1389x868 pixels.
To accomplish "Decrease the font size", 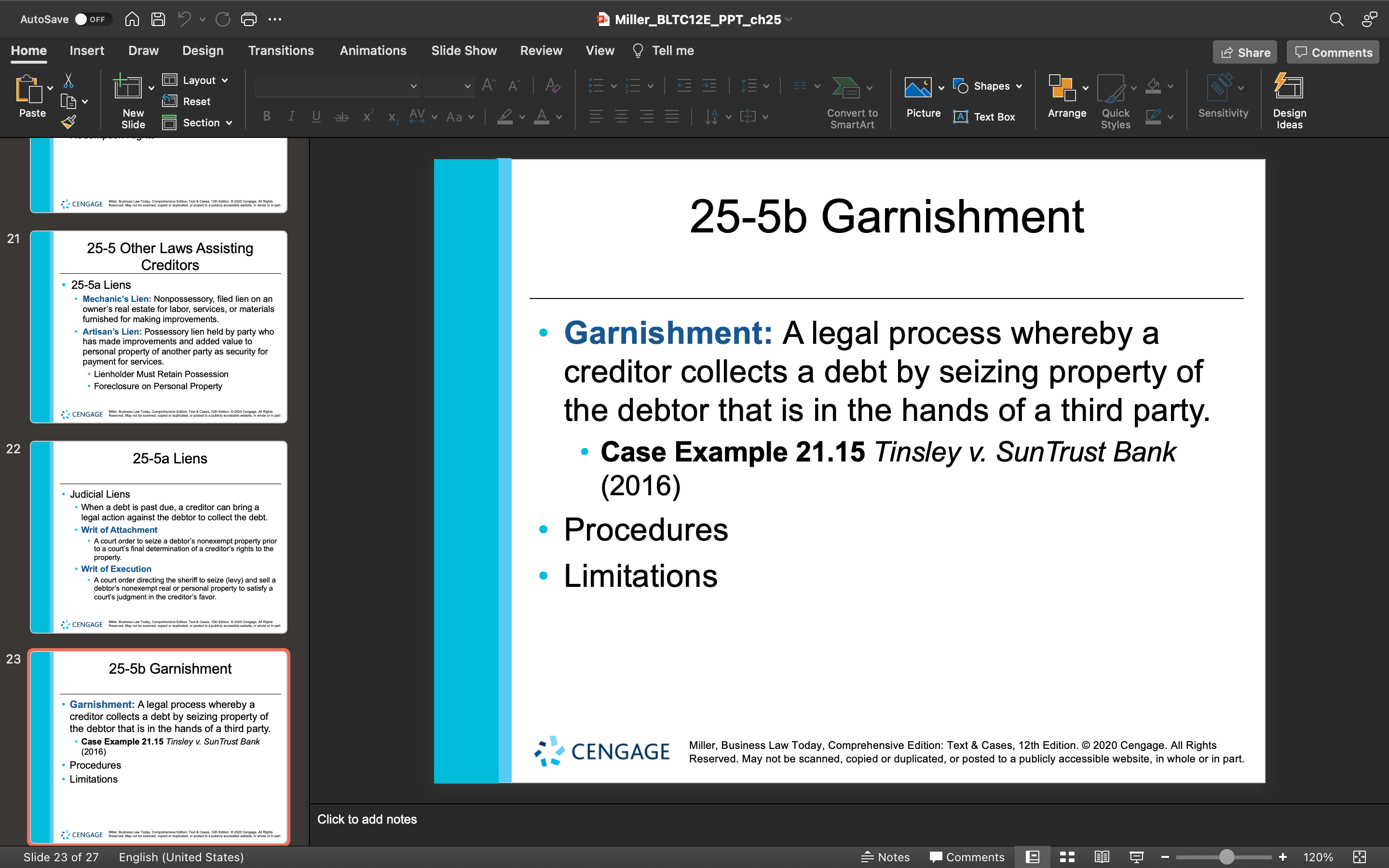I will 514,85.
